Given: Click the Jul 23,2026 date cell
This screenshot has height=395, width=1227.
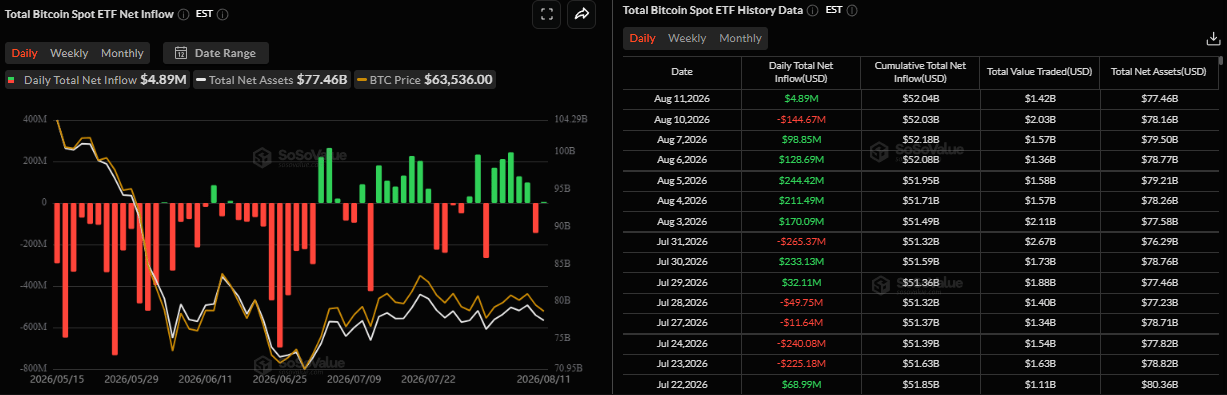Looking at the screenshot, I should [x=681, y=365].
